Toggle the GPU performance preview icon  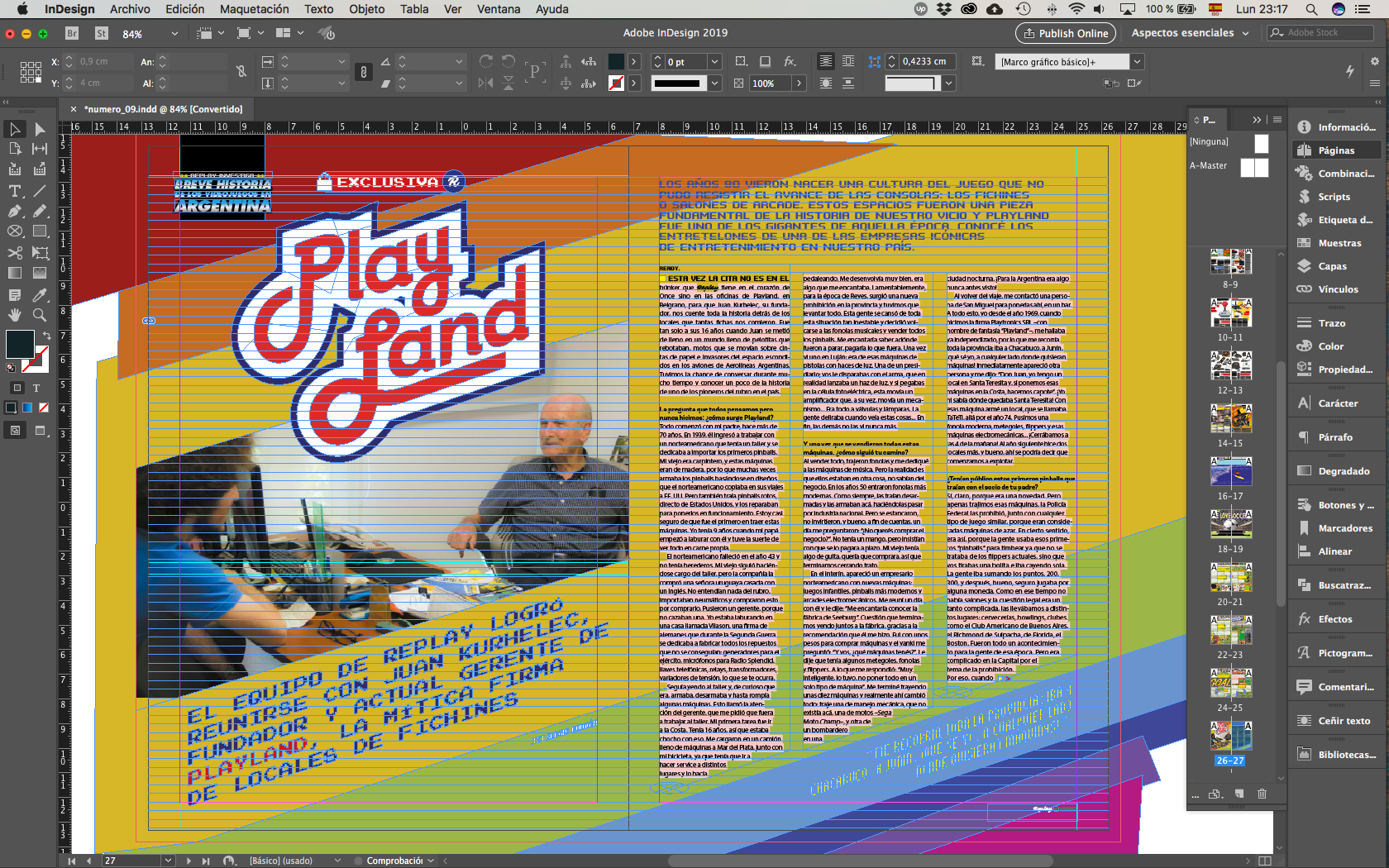pyautogui.click(x=327, y=33)
